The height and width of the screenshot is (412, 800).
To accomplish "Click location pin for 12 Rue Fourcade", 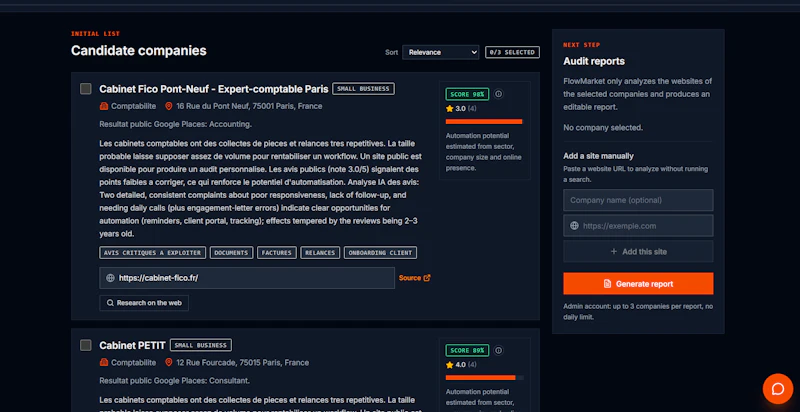I will click(x=168, y=363).
